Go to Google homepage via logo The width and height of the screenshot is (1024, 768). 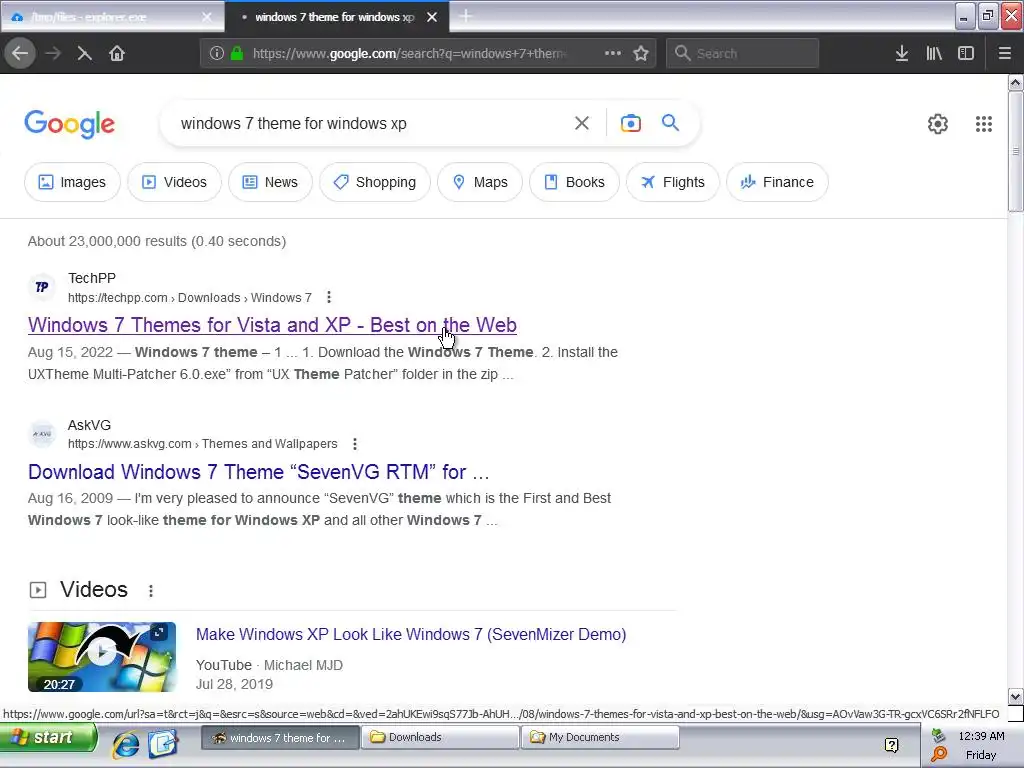point(69,124)
